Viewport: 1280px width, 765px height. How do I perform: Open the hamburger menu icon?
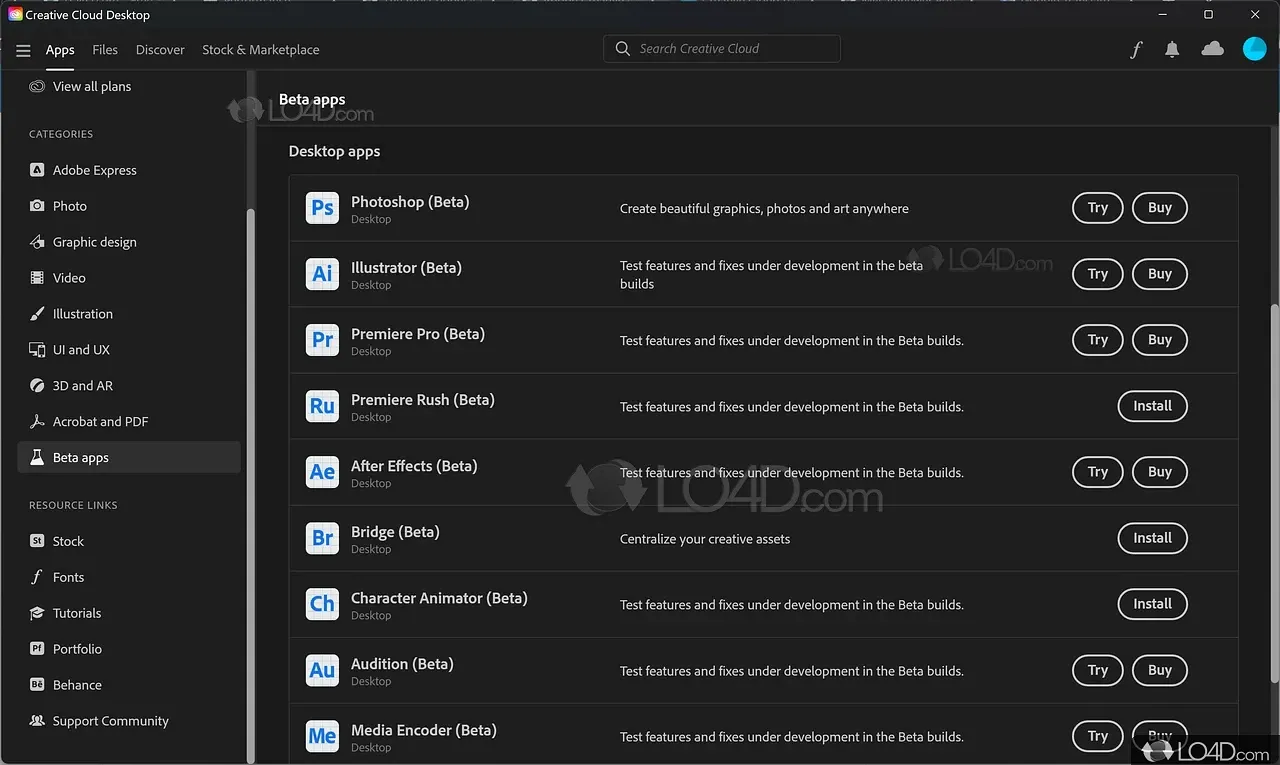pyautogui.click(x=23, y=50)
